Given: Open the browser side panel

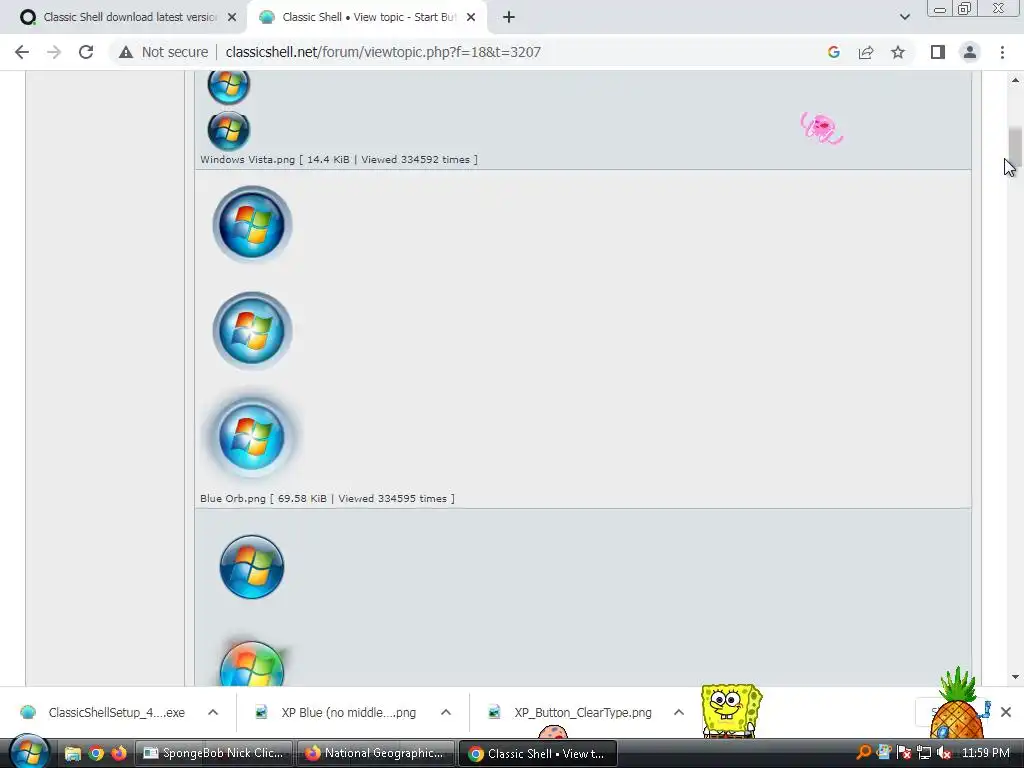Looking at the screenshot, I should [x=938, y=52].
